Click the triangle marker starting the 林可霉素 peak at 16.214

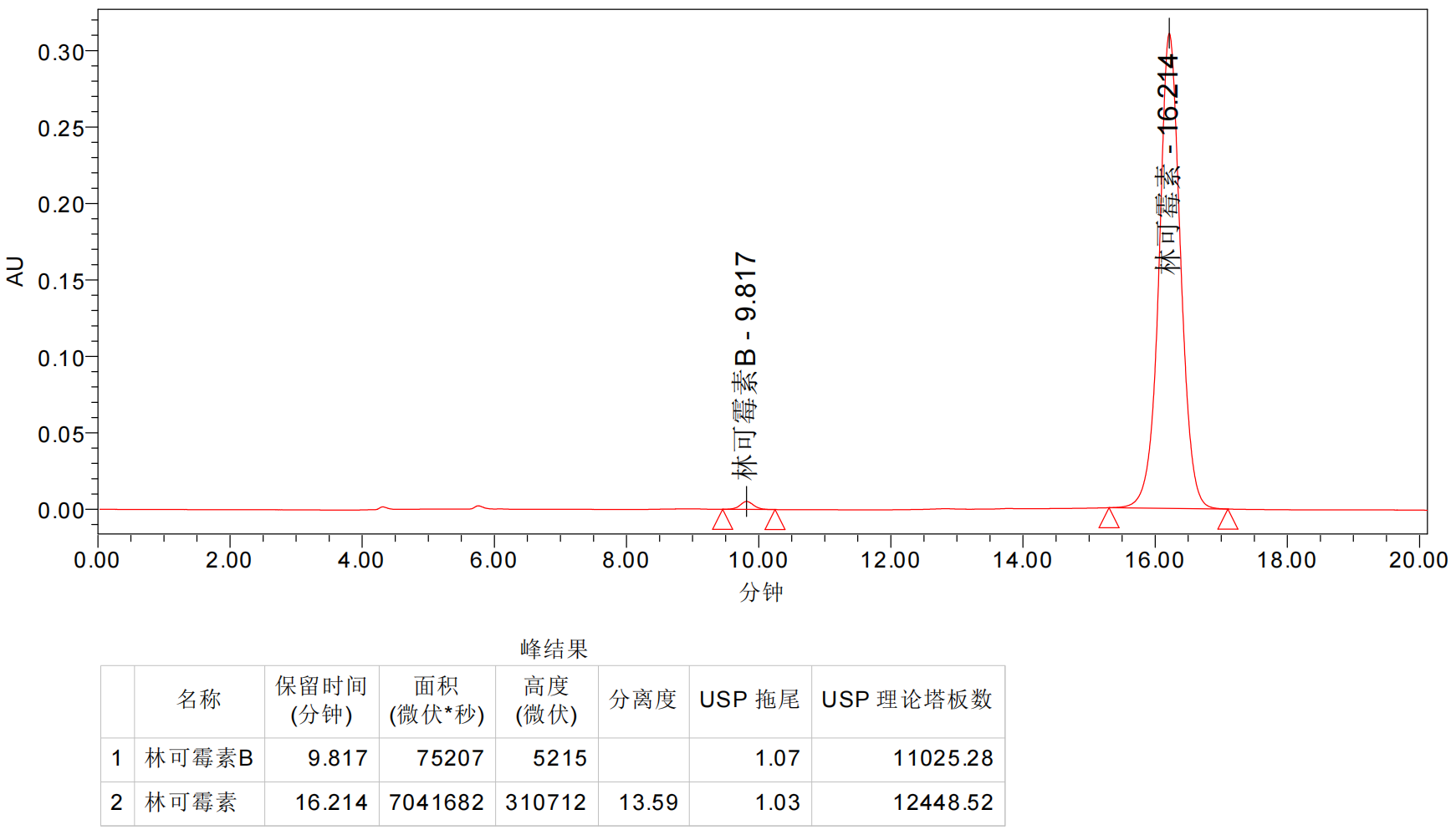click(1109, 518)
